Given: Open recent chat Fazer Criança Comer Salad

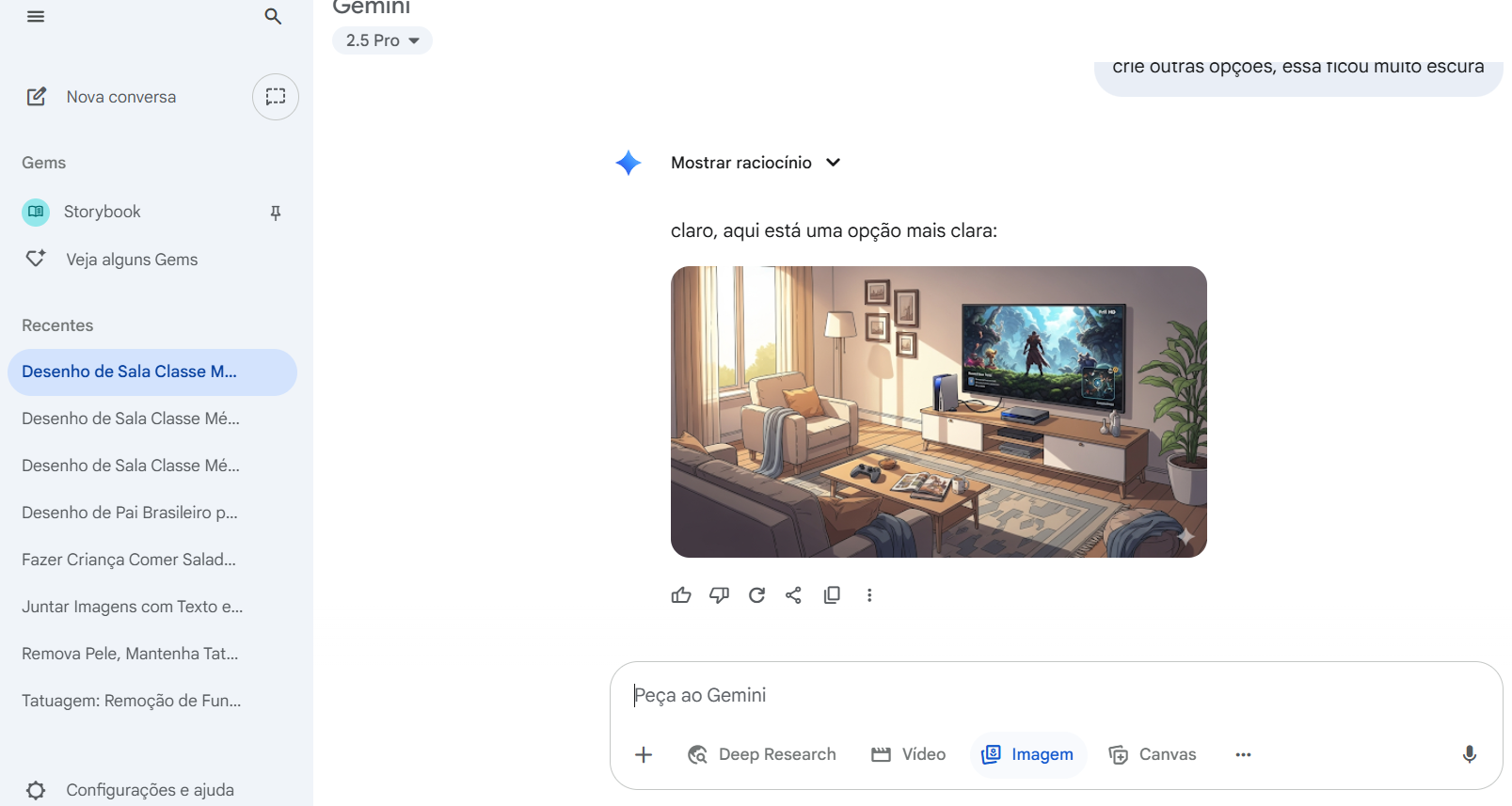Looking at the screenshot, I should tap(129, 560).
